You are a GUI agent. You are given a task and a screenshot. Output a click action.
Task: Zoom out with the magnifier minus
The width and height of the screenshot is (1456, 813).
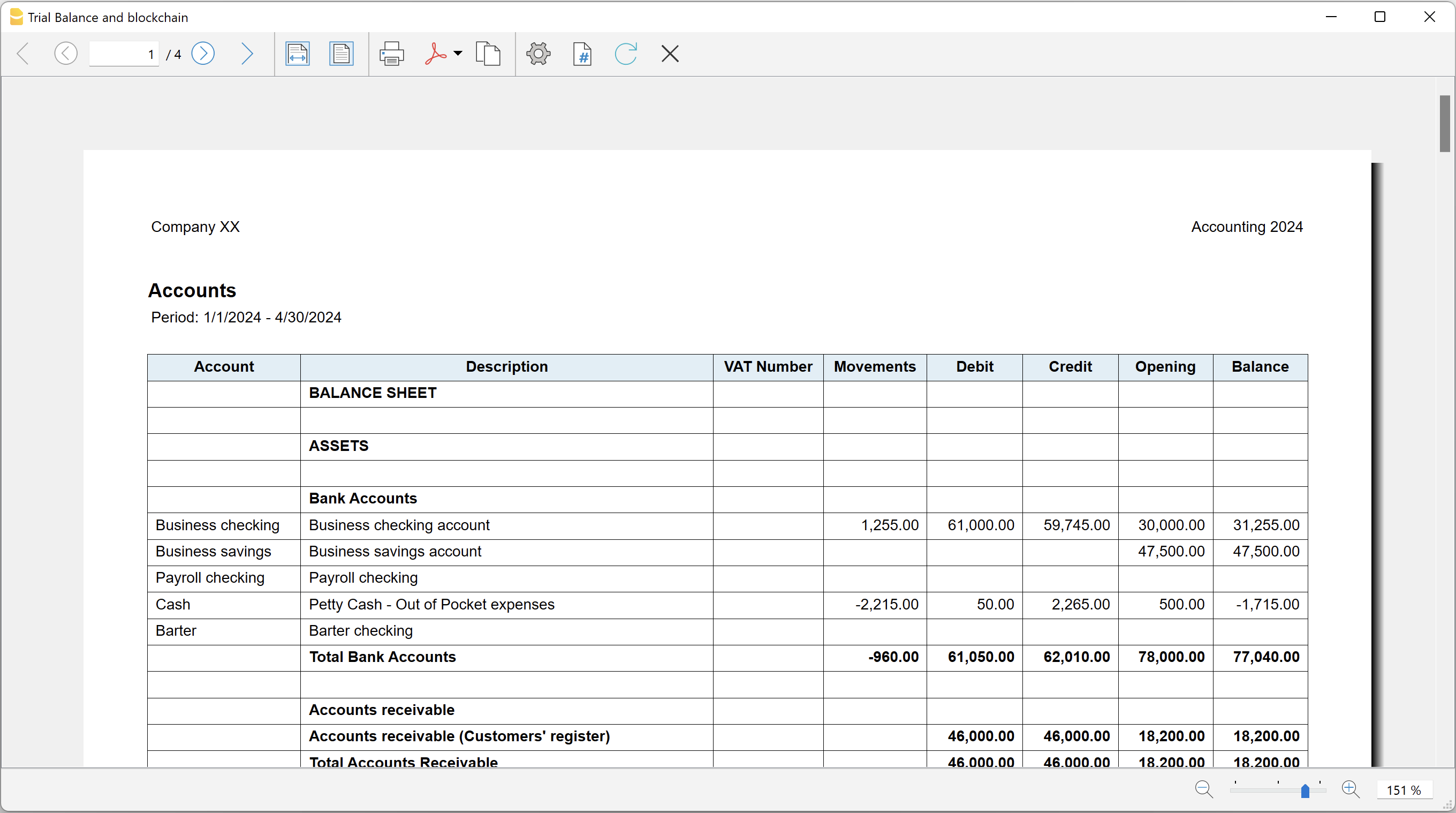(1203, 789)
